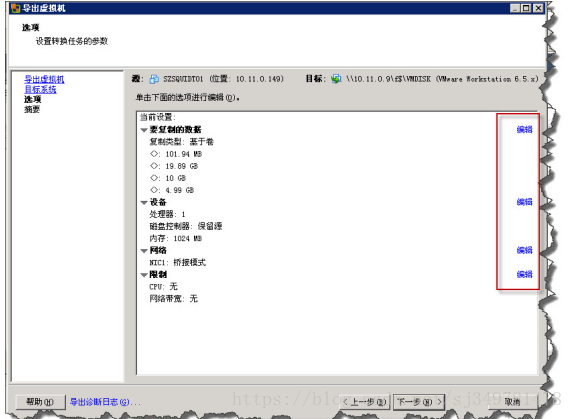Click the CPU: 无 row
The image size is (573, 419).
point(163,286)
